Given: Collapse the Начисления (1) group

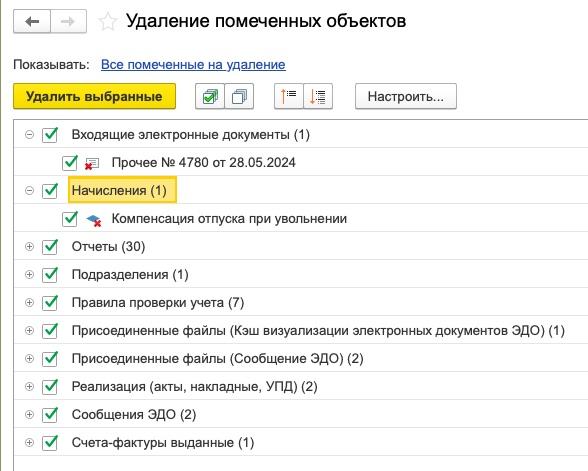Looking at the screenshot, I should (29, 190).
